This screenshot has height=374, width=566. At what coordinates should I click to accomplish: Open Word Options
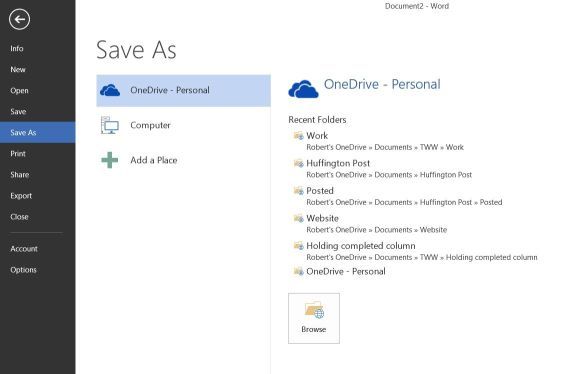(x=23, y=270)
